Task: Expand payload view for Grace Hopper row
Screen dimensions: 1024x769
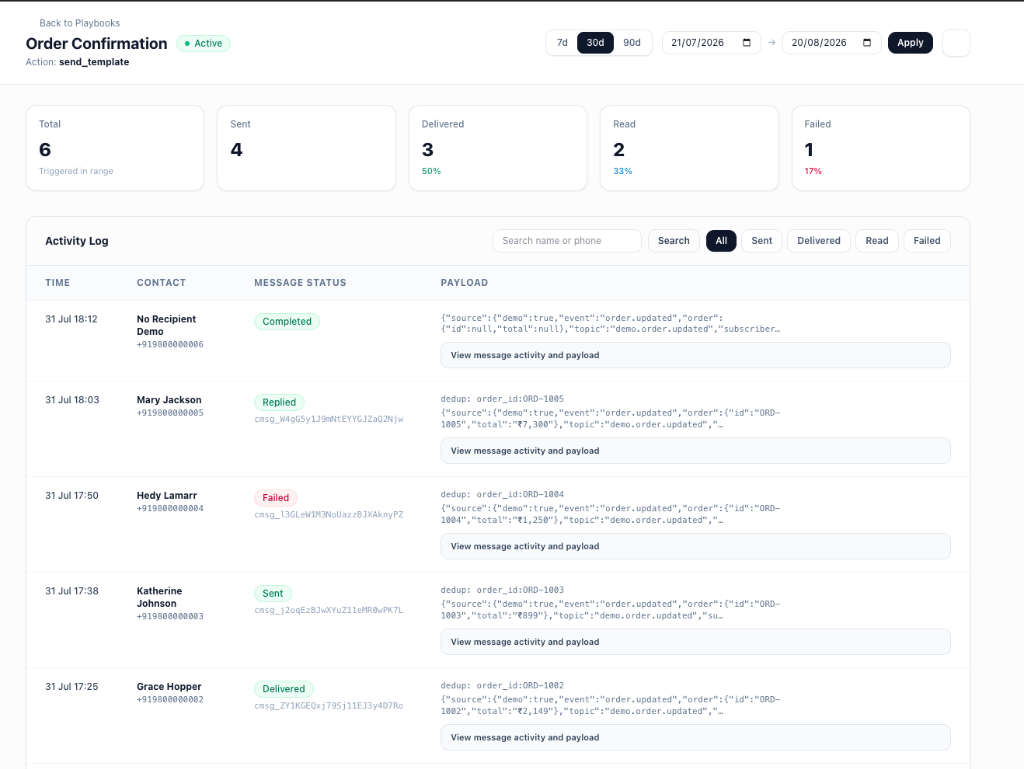Action: click(696, 738)
